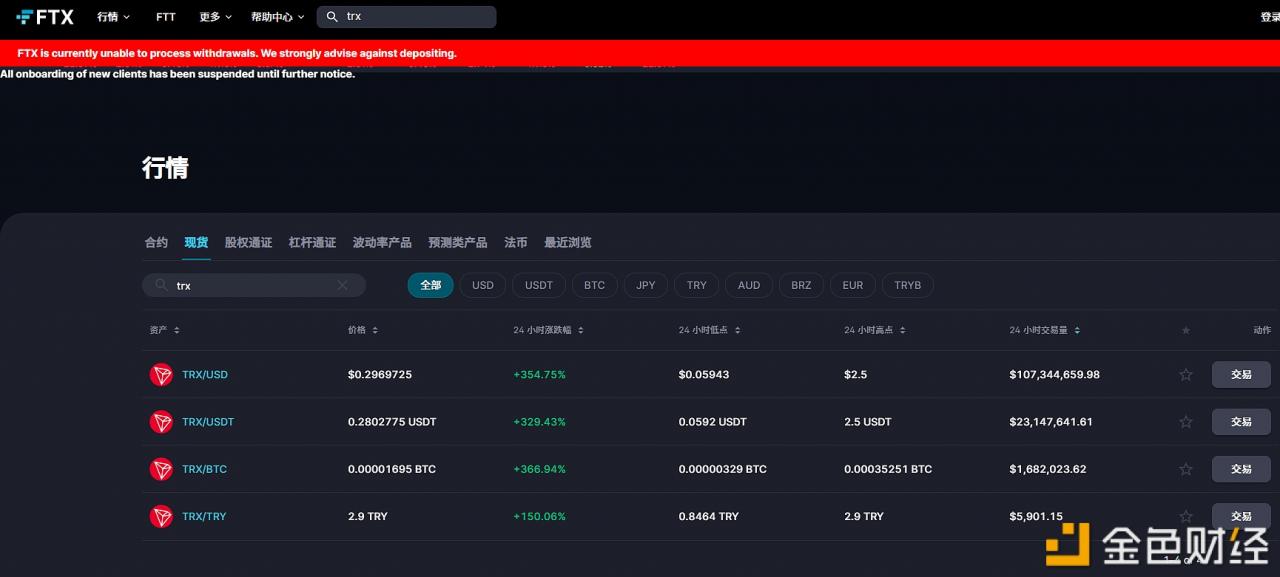The image size is (1280, 577).
Task: Open the TRX/USD pair link
Action: tap(205, 375)
